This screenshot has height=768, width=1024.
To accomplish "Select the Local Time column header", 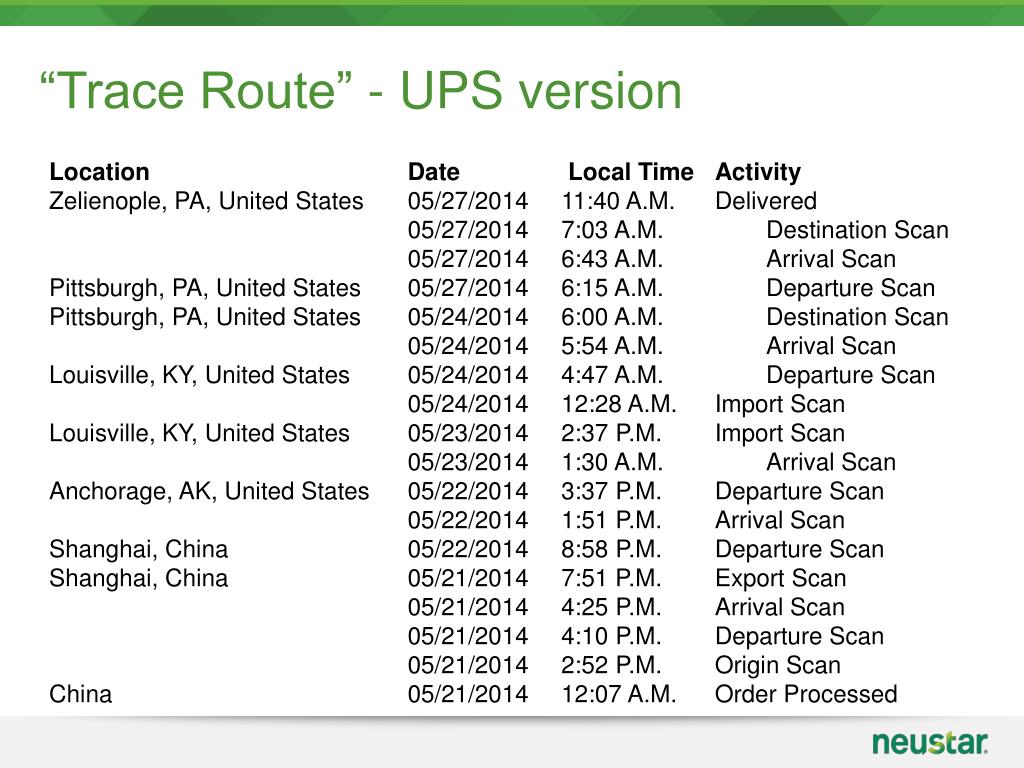I will point(630,172).
